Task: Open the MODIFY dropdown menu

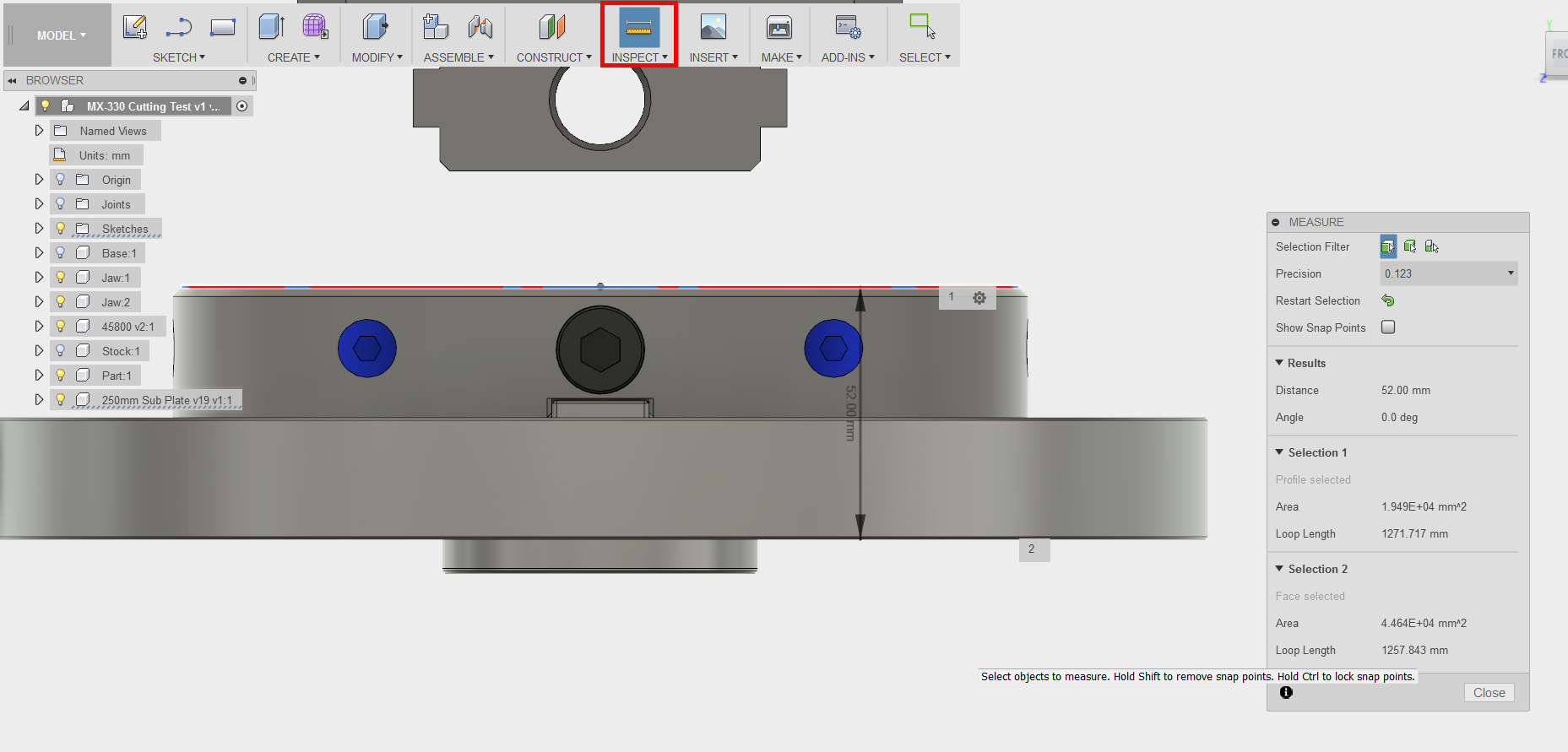Action: 377,57
